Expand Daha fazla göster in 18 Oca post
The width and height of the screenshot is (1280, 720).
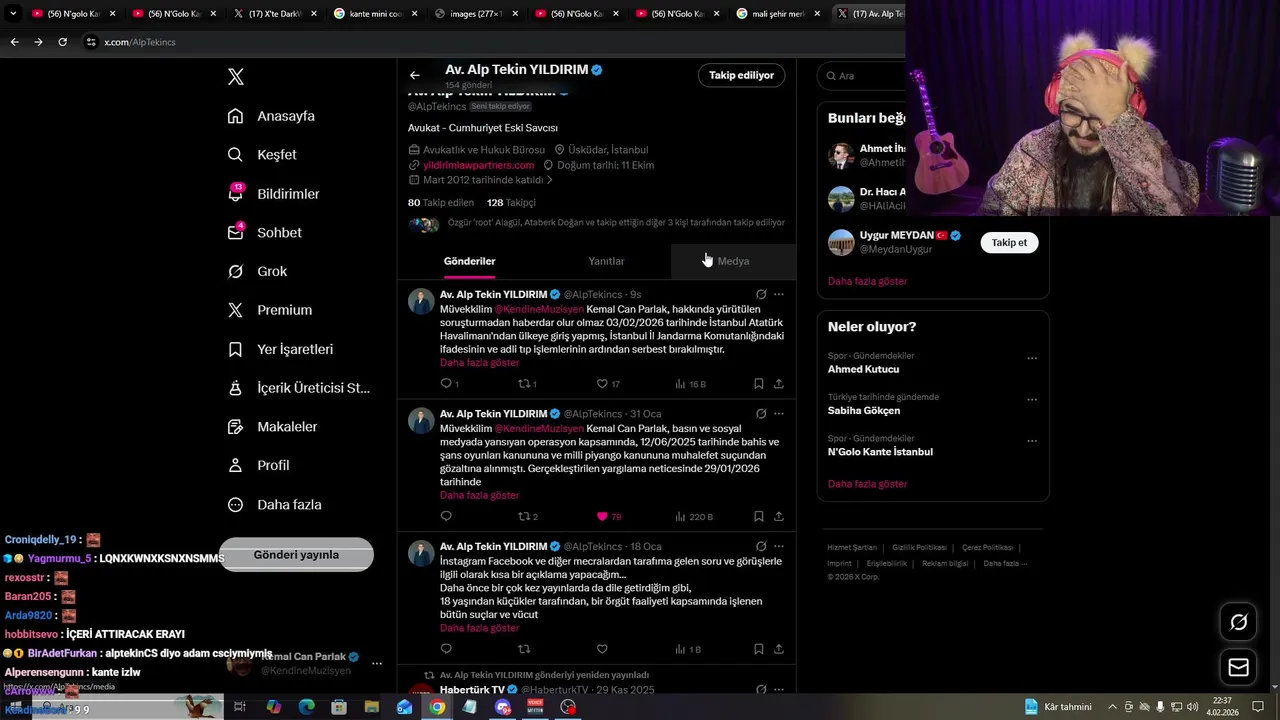pos(479,628)
